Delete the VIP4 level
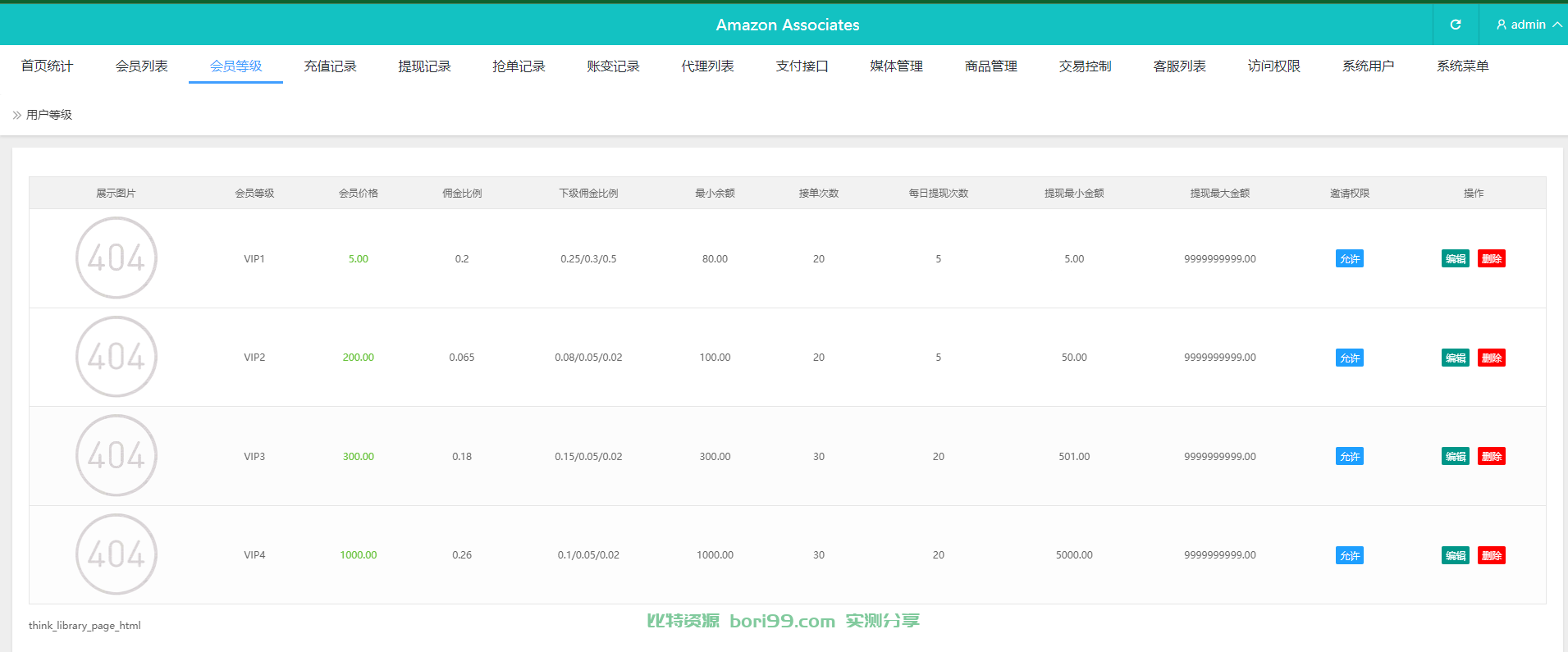This screenshot has width=1568, height=652. (x=1492, y=555)
